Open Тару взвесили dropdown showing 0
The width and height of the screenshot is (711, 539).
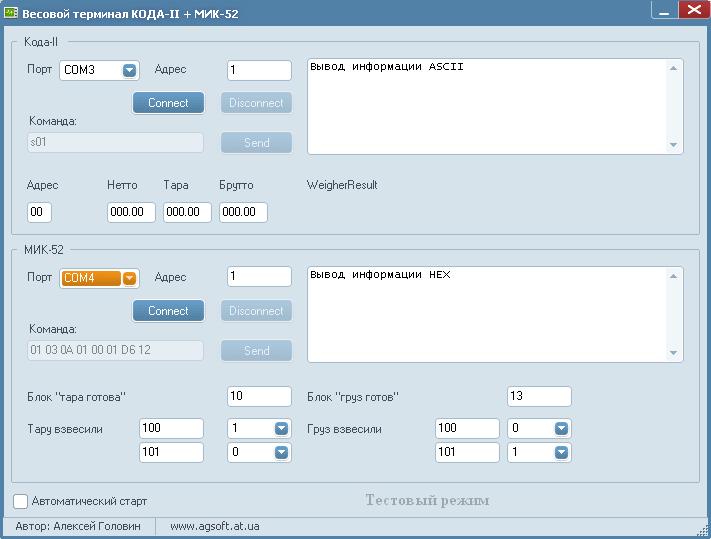click(281, 452)
